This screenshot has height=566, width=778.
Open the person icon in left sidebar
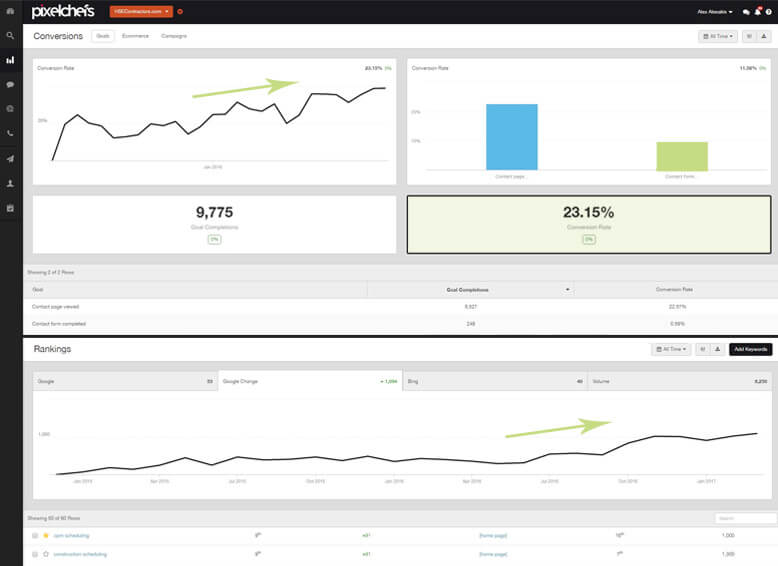click(10, 184)
